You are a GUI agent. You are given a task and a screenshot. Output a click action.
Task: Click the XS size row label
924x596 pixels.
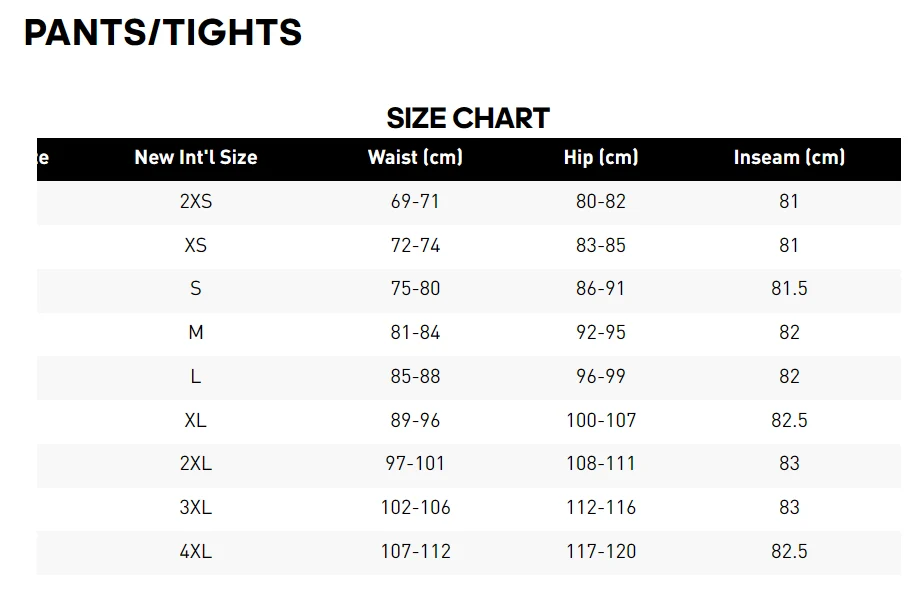(196, 245)
